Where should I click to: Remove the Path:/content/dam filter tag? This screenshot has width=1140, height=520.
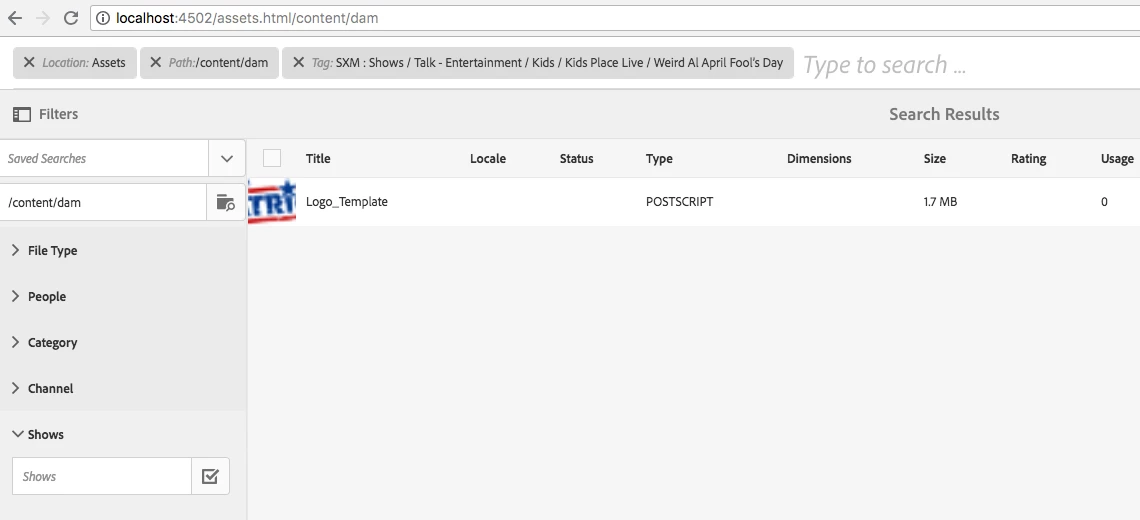[x=156, y=63]
